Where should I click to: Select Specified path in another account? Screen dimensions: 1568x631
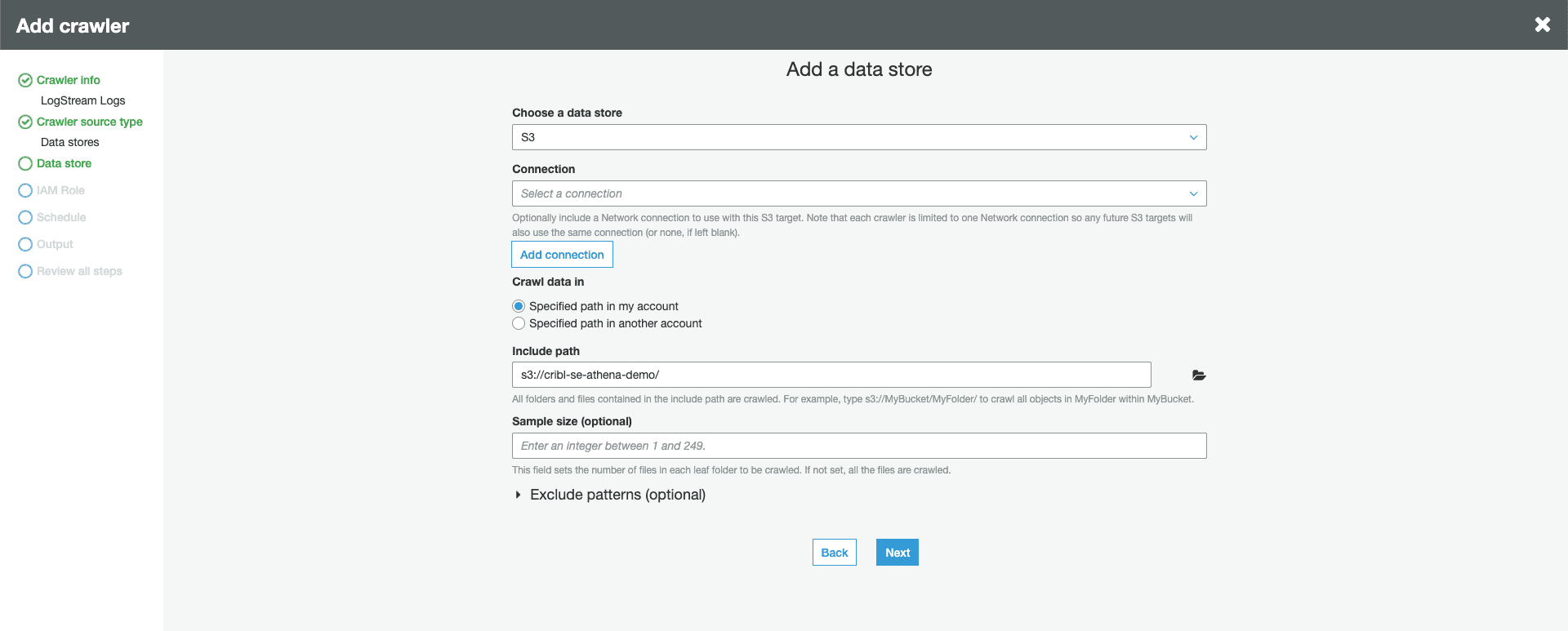tap(519, 323)
